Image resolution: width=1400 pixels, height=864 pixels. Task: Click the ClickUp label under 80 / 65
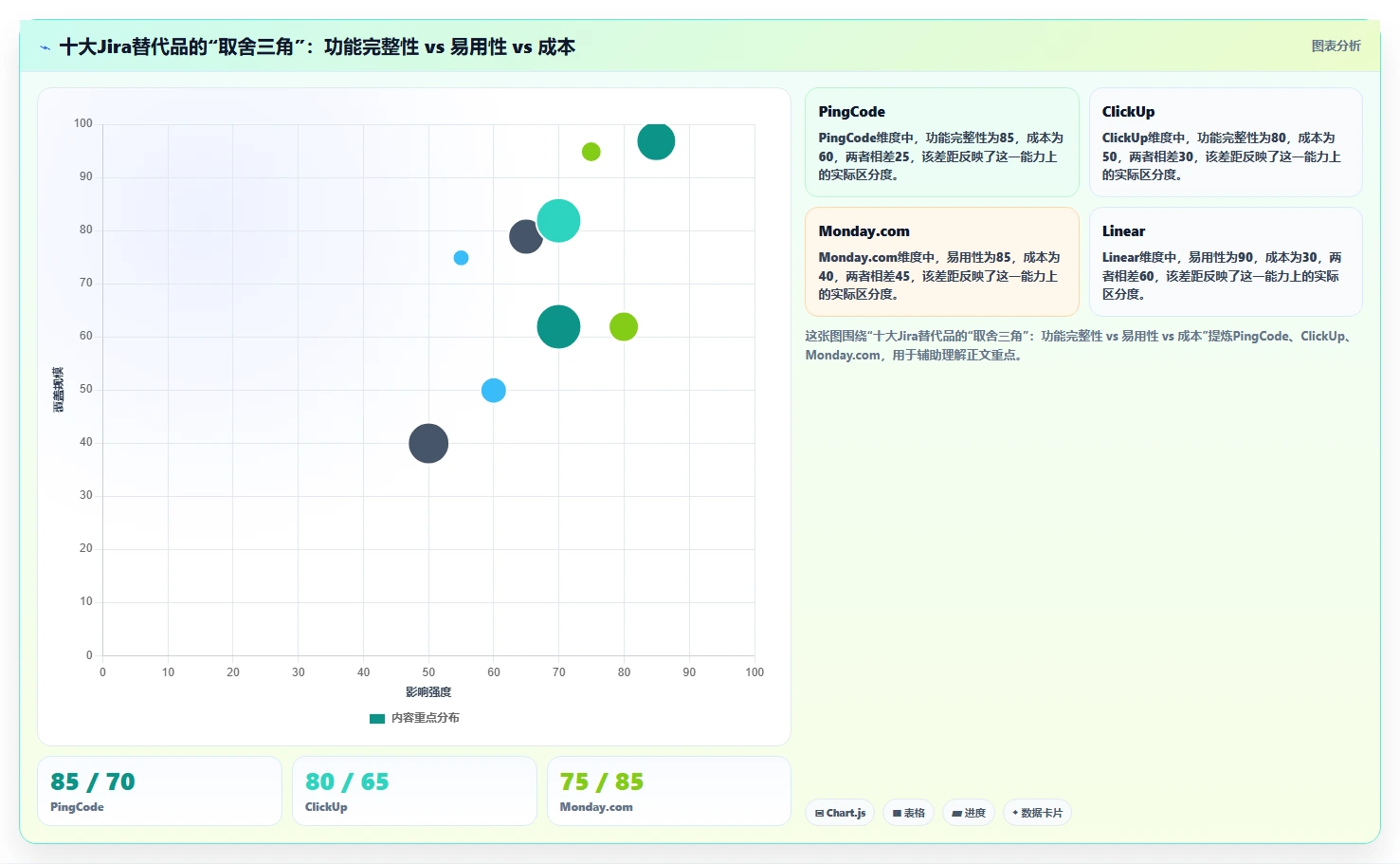tap(326, 807)
